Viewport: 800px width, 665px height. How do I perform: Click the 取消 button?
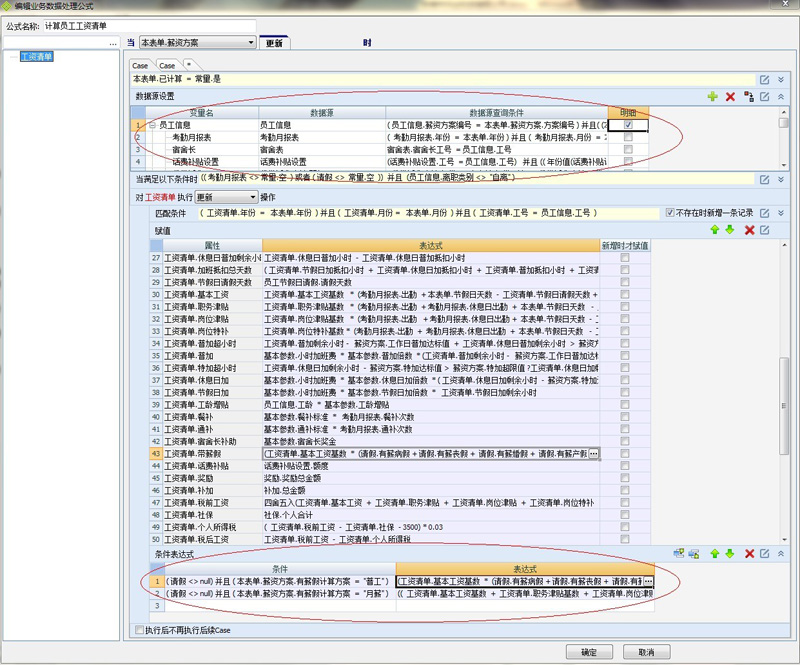point(646,652)
